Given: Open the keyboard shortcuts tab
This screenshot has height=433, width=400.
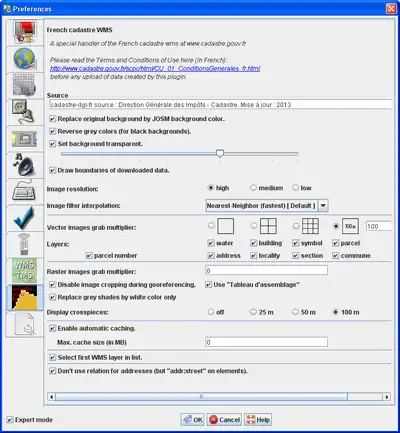Looking at the screenshot, I should point(24,192).
